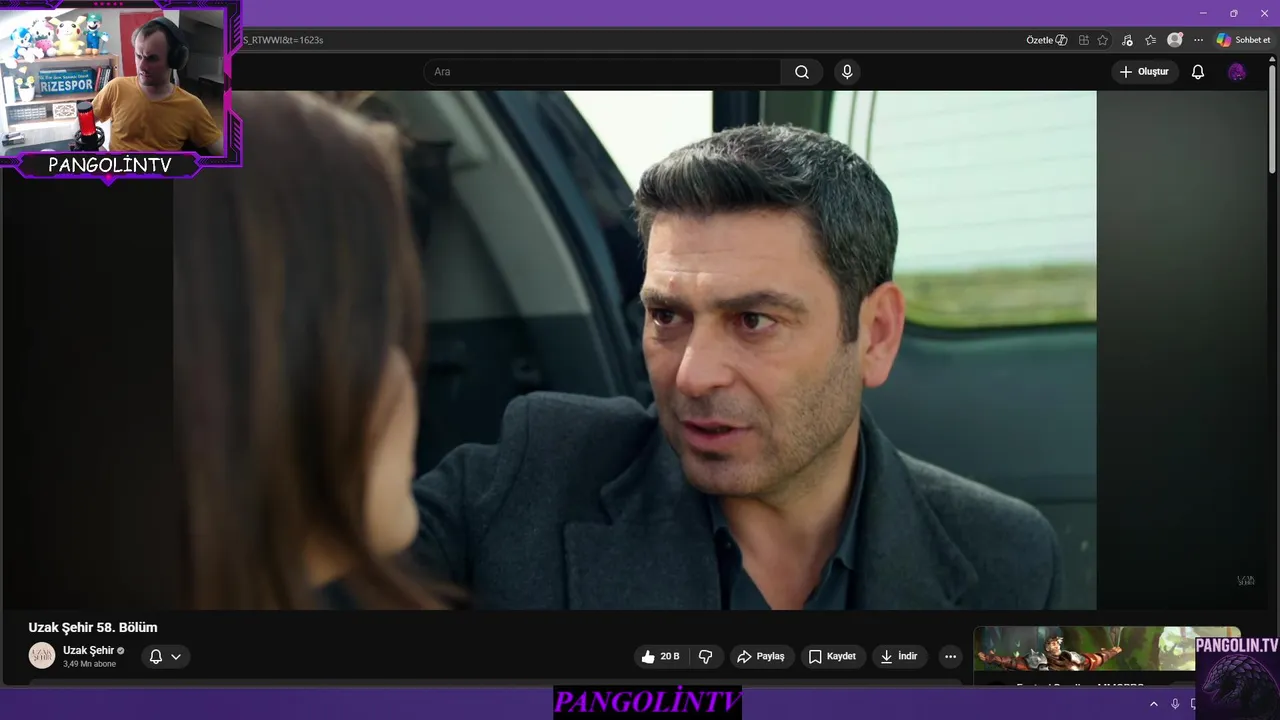
Task: Like the video with thumbs up
Action: point(660,657)
